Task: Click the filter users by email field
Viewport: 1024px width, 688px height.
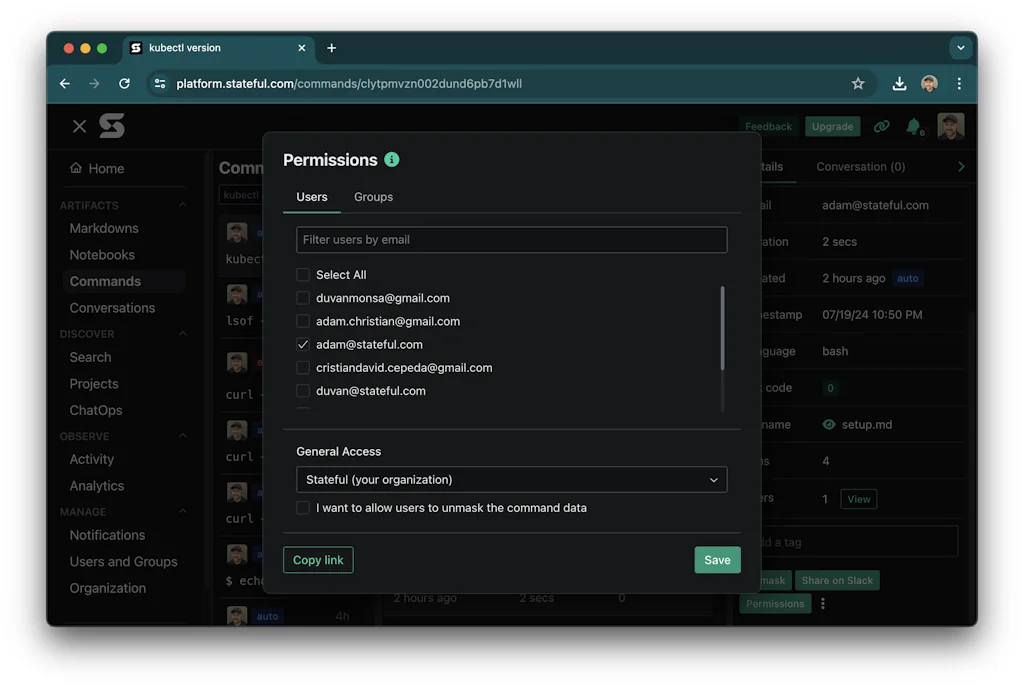Action: pyautogui.click(x=511, y=240)
